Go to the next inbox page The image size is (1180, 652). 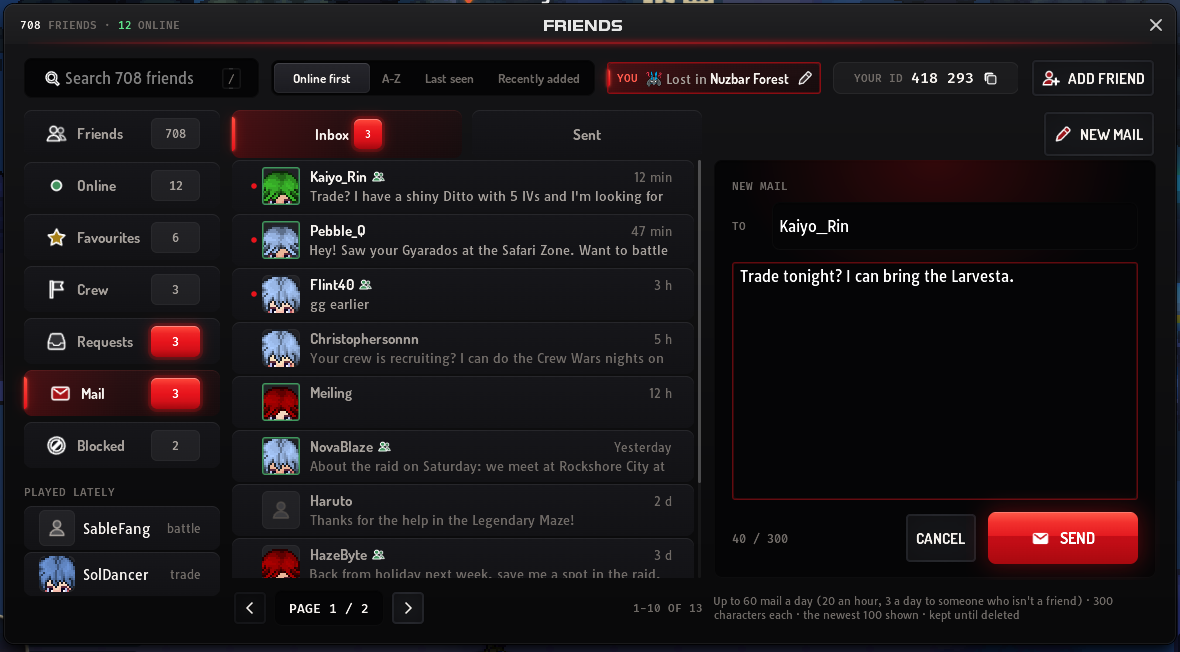(x=408, y=608)
